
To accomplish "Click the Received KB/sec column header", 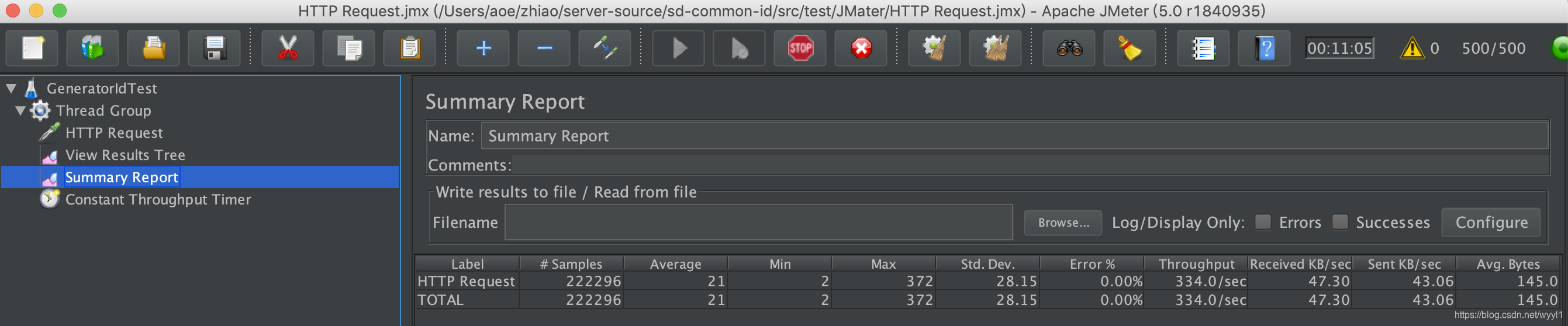I will point(1300,264).
